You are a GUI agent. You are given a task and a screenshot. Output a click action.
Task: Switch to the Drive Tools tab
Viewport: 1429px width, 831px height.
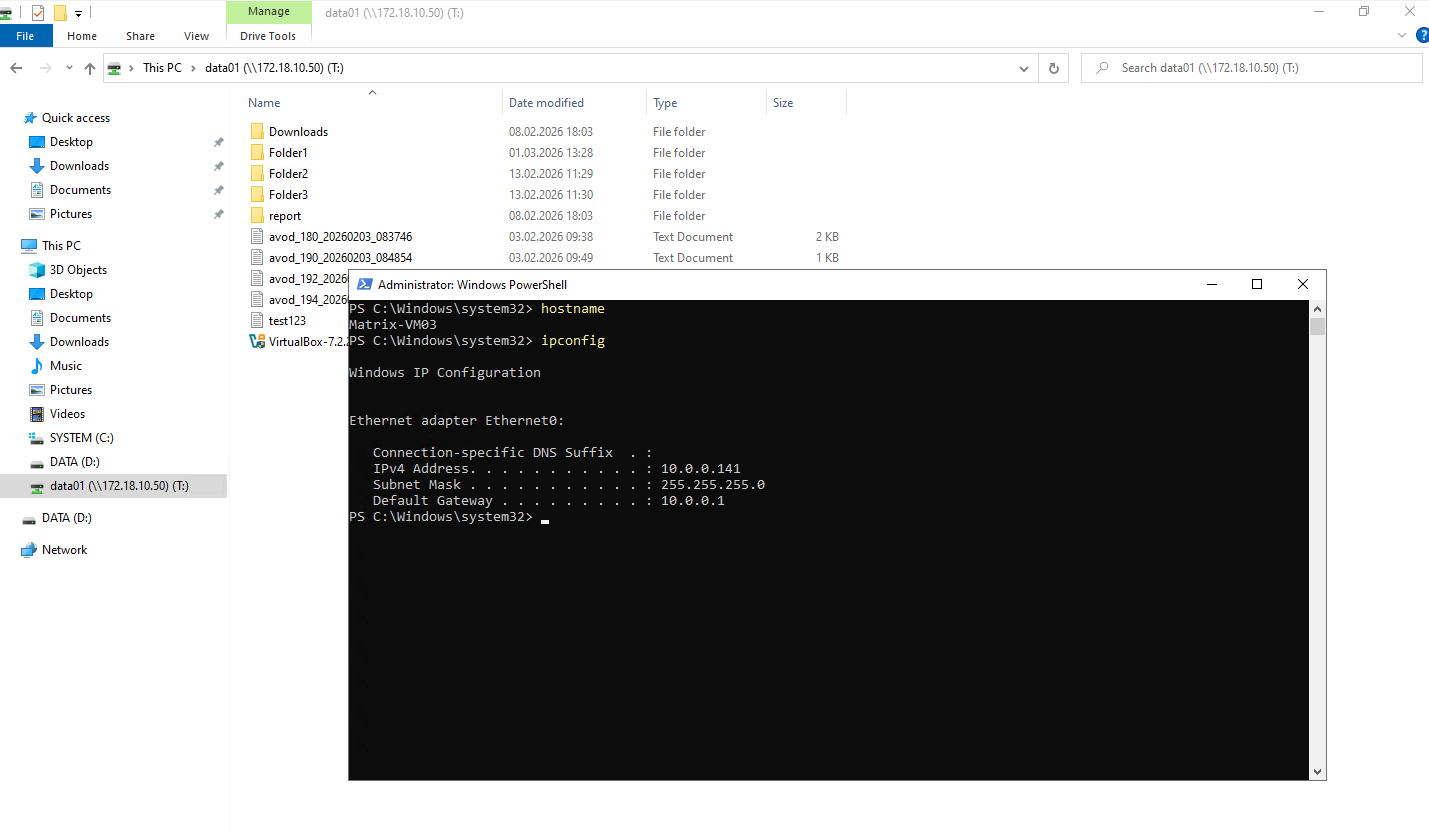pyautogui.click(x=268, y=36)
